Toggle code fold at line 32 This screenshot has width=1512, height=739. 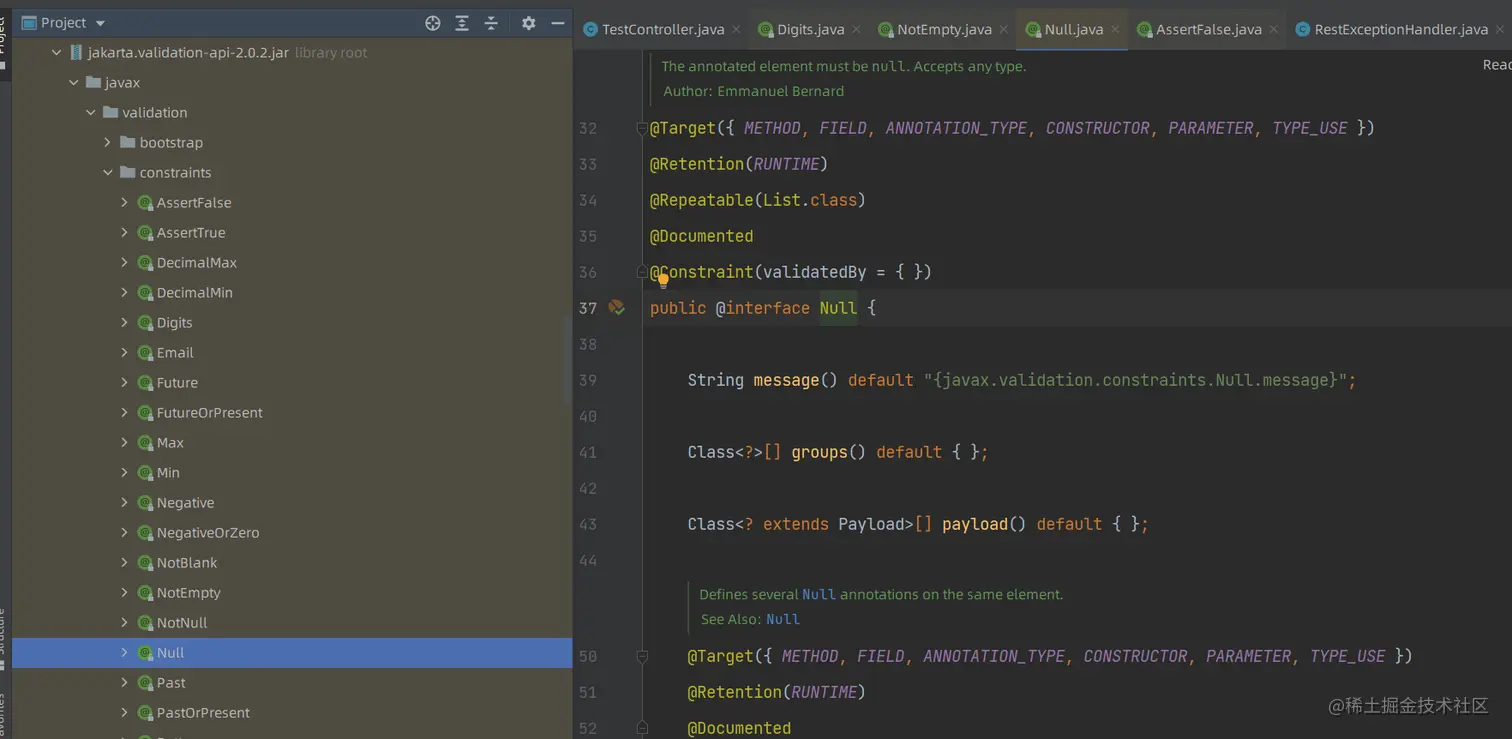[642, 128]
